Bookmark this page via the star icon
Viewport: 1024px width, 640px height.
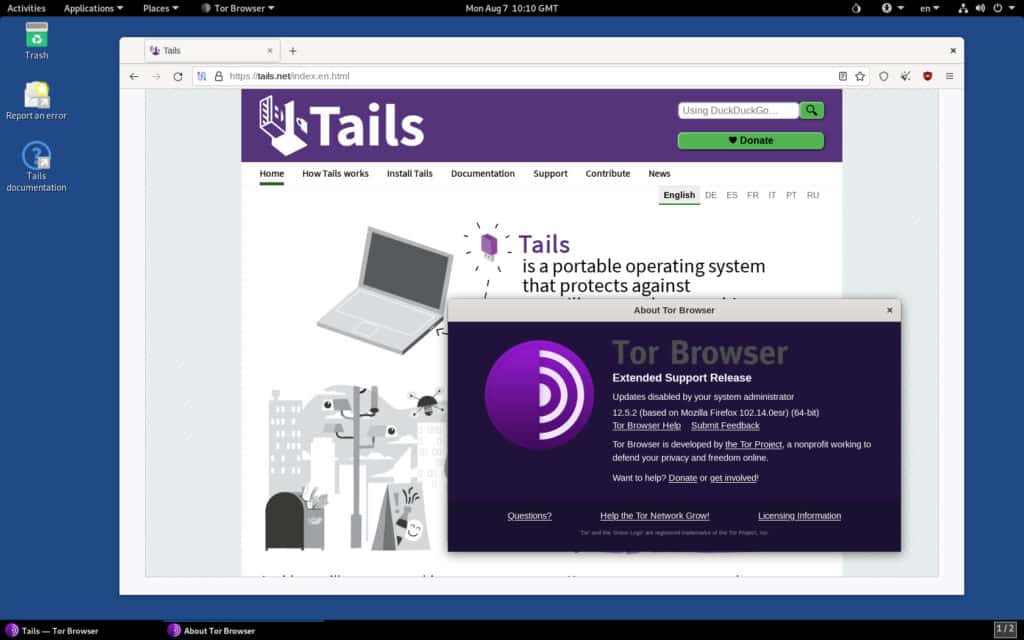coord(860,75)
